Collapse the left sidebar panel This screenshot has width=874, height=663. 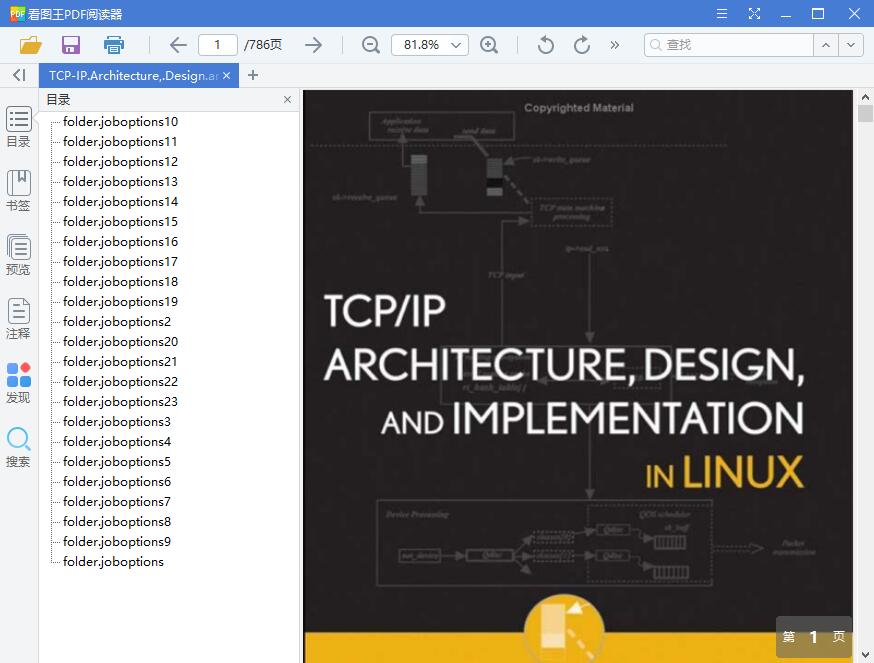point(18,75)
